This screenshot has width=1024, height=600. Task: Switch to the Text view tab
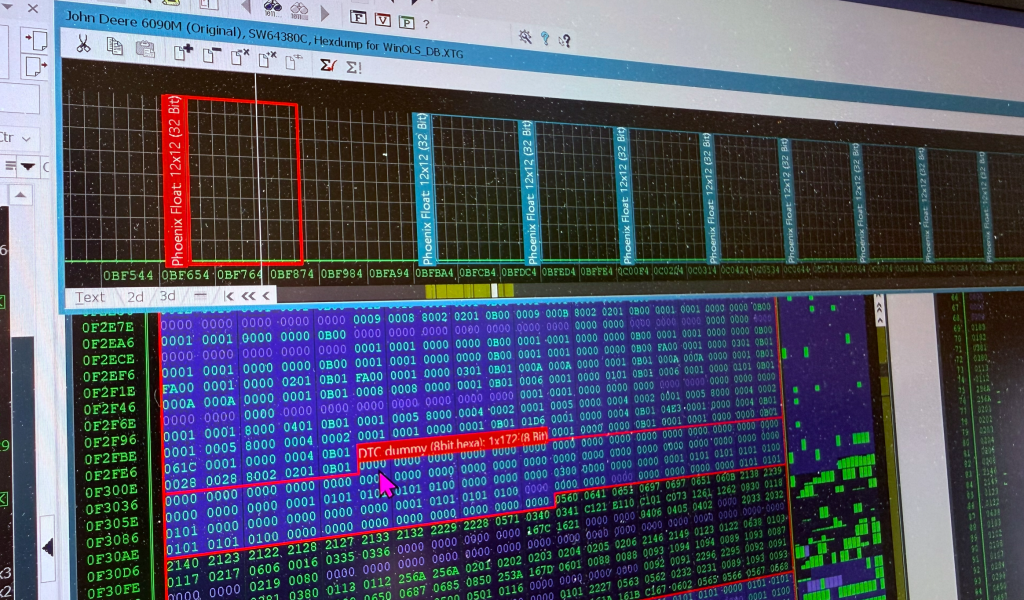[90, 296]
